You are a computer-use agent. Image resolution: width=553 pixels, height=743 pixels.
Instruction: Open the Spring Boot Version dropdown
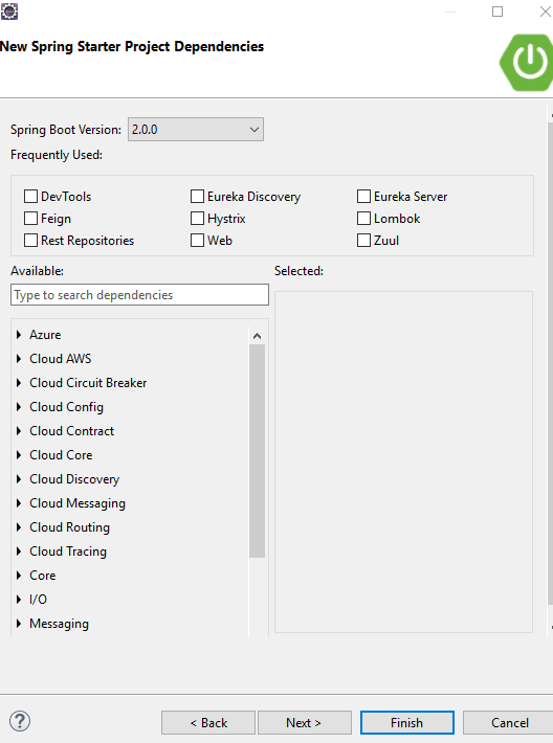click(196, 129)
